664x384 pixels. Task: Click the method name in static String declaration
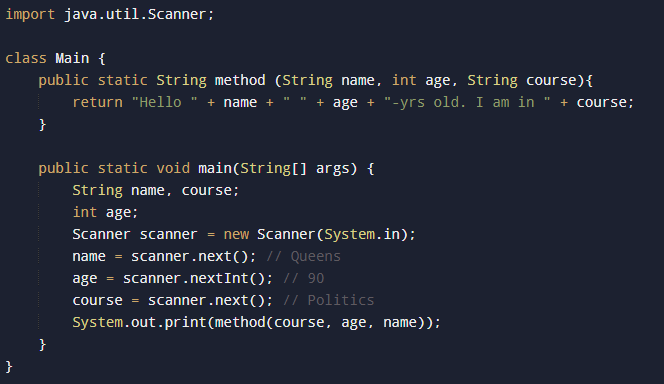(x=240, y=80)
